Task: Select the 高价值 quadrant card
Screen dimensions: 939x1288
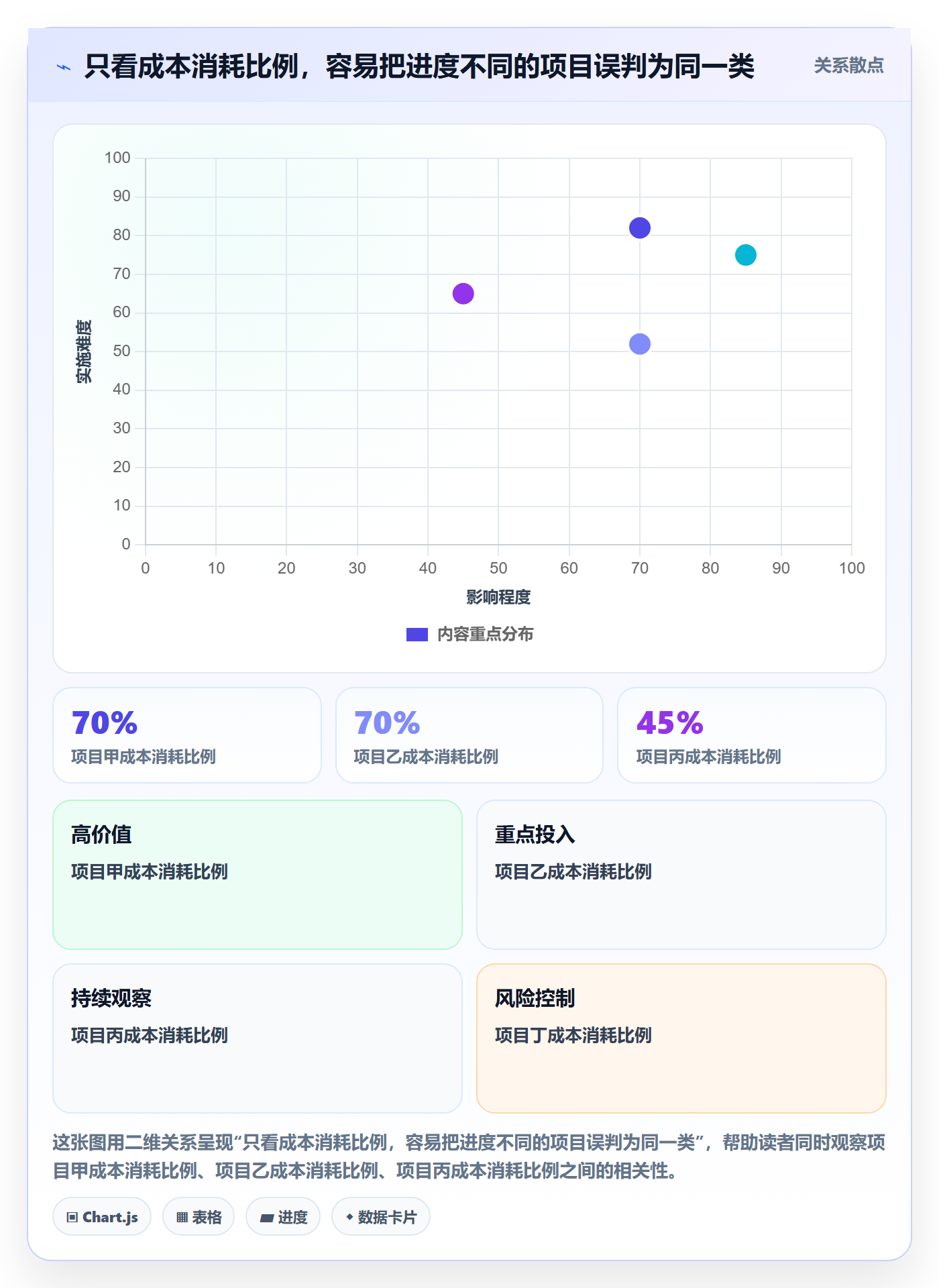Action: pyautogui.click(x=258, y=875)
